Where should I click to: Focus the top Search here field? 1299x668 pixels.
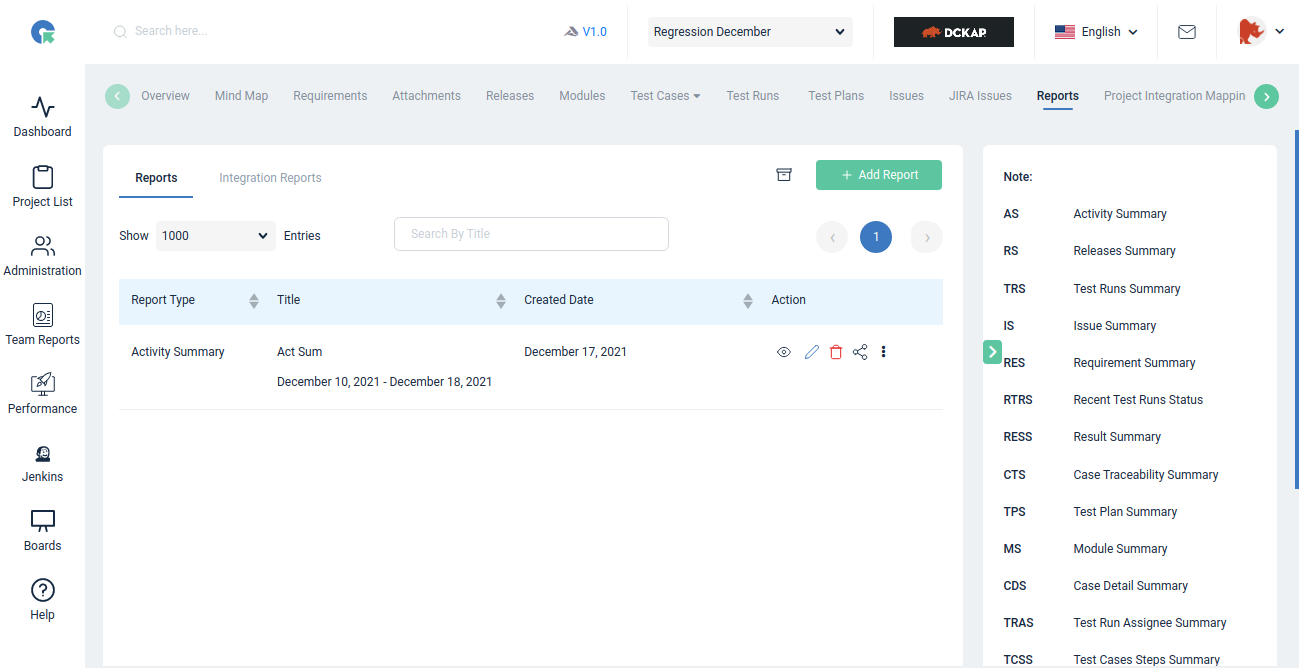coord(171,31)
